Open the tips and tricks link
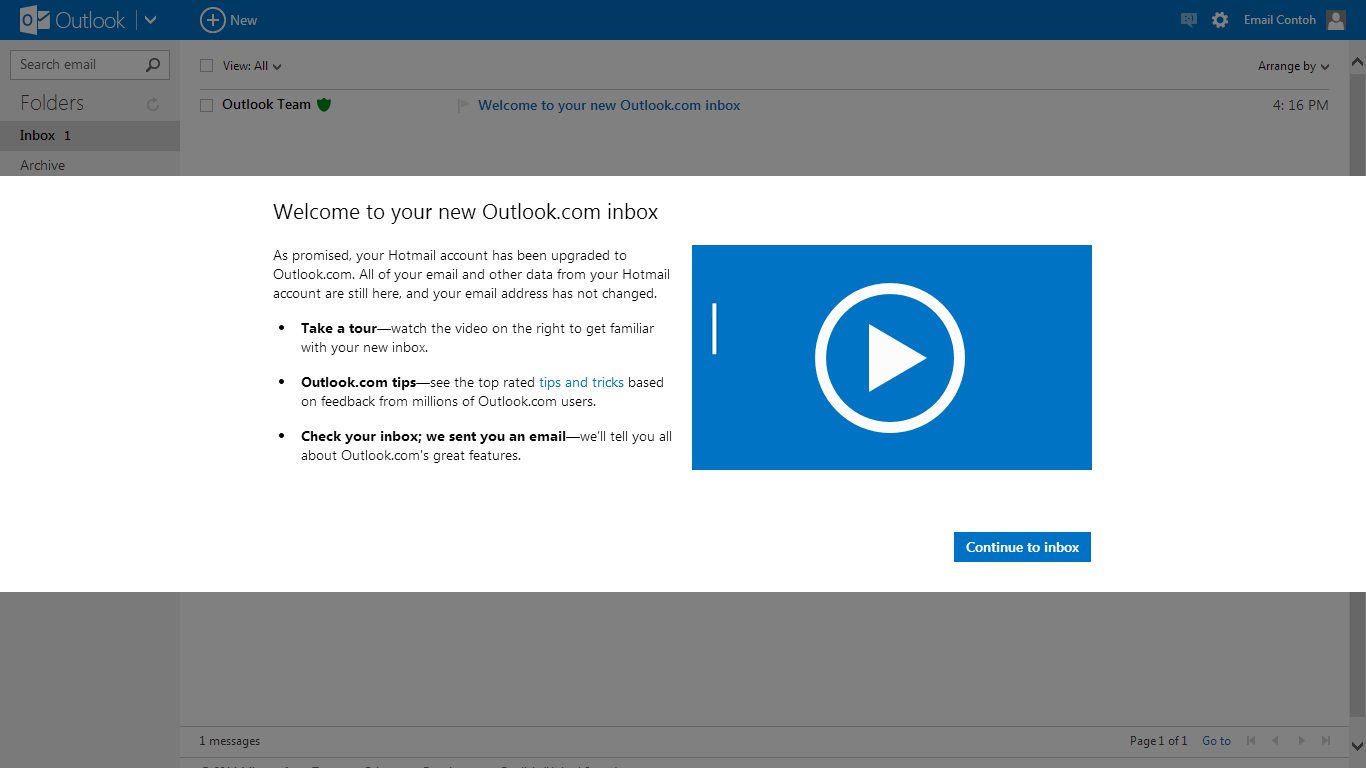Screen dimensions: 1366x768 tap(581, 382)
